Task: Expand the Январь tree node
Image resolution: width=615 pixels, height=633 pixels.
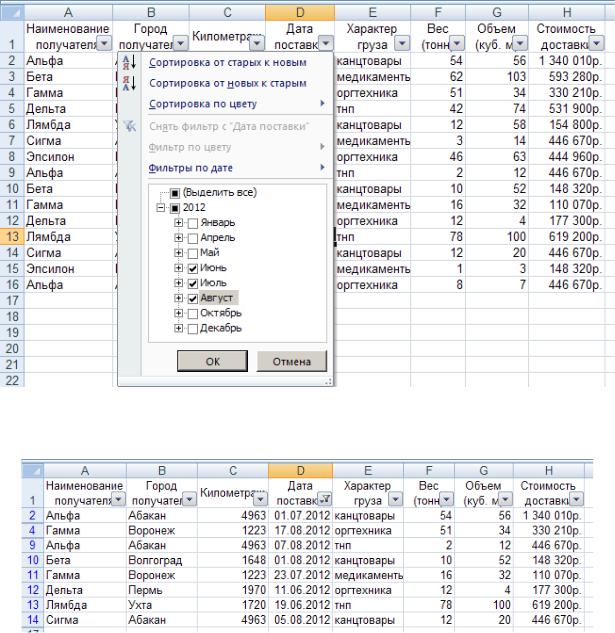Action: pyautogui.click(x=178, y=222)
